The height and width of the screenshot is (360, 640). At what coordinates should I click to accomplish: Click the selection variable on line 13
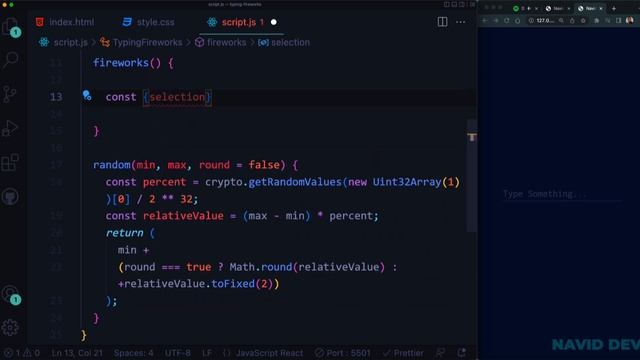177,97
